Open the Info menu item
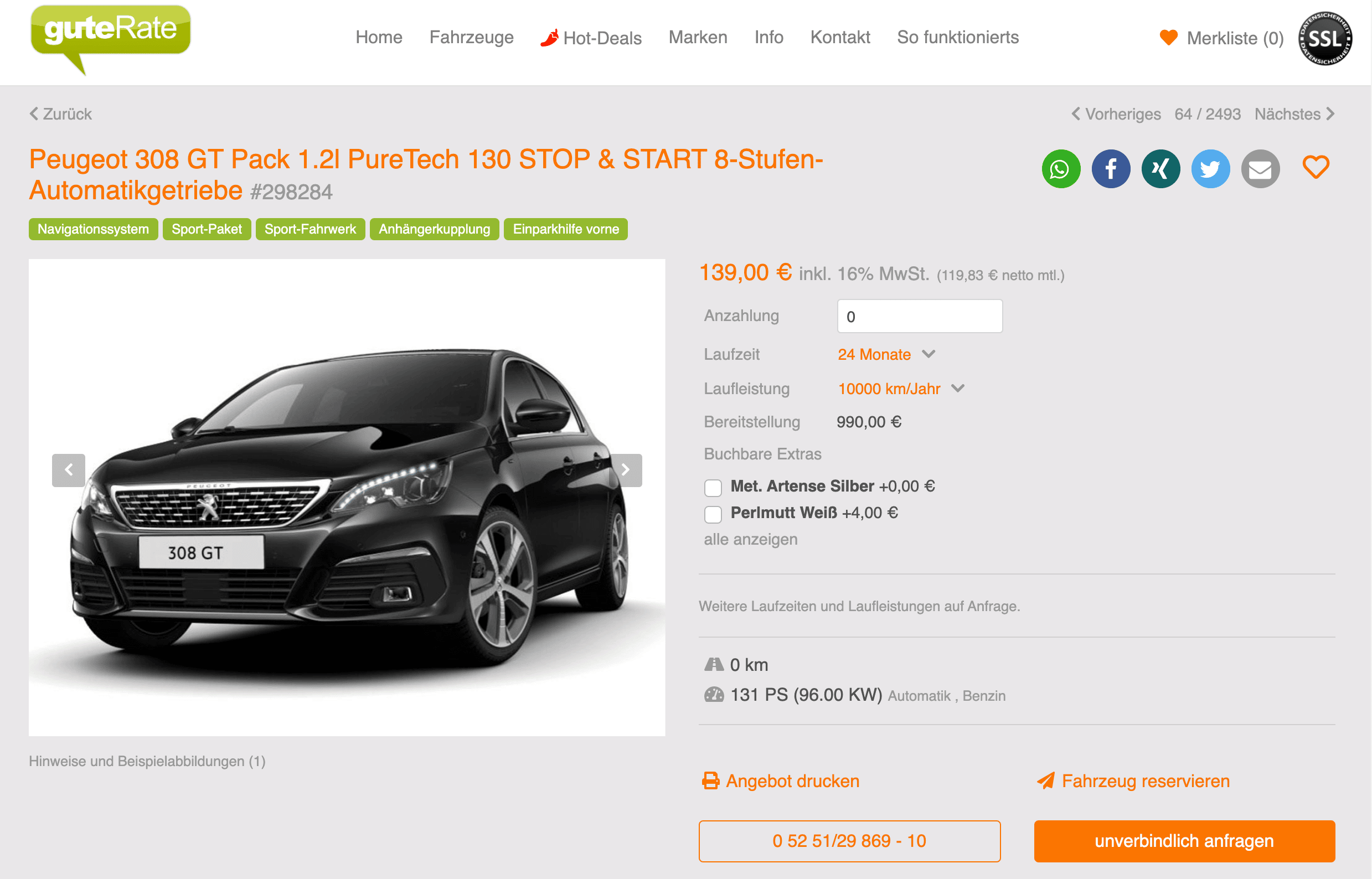 [768, 38]
